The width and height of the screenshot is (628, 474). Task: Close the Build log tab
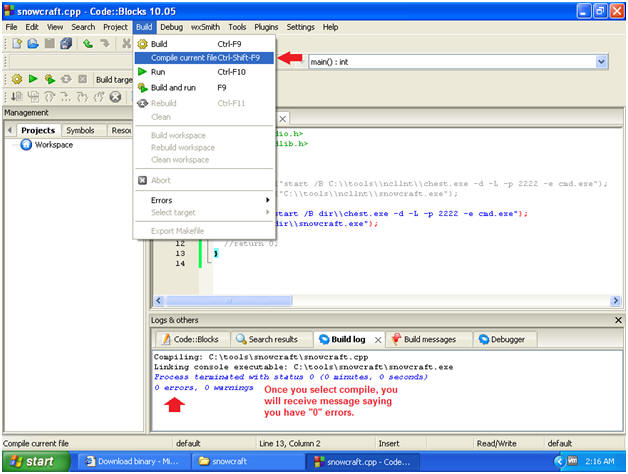coord(378,340)
